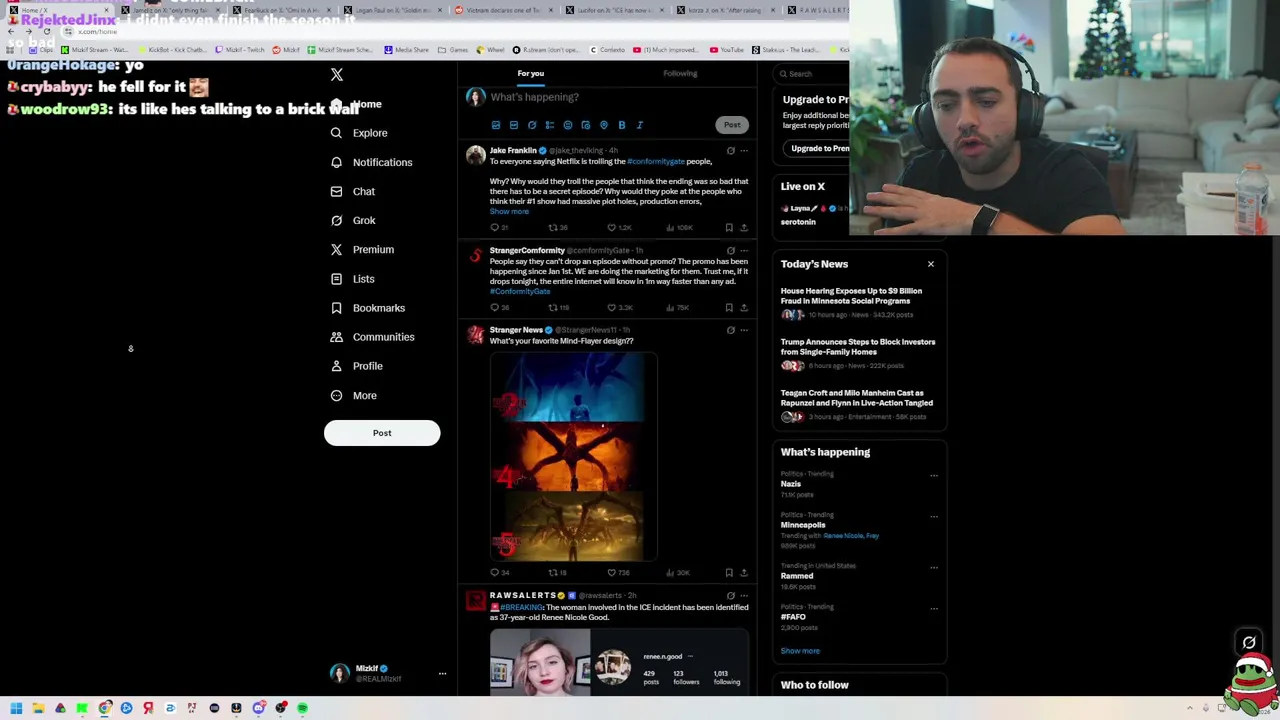Open more options on R A W S A L E R T S post
The width and height of the screenshot is (1280, 720).
click(744, 596)
